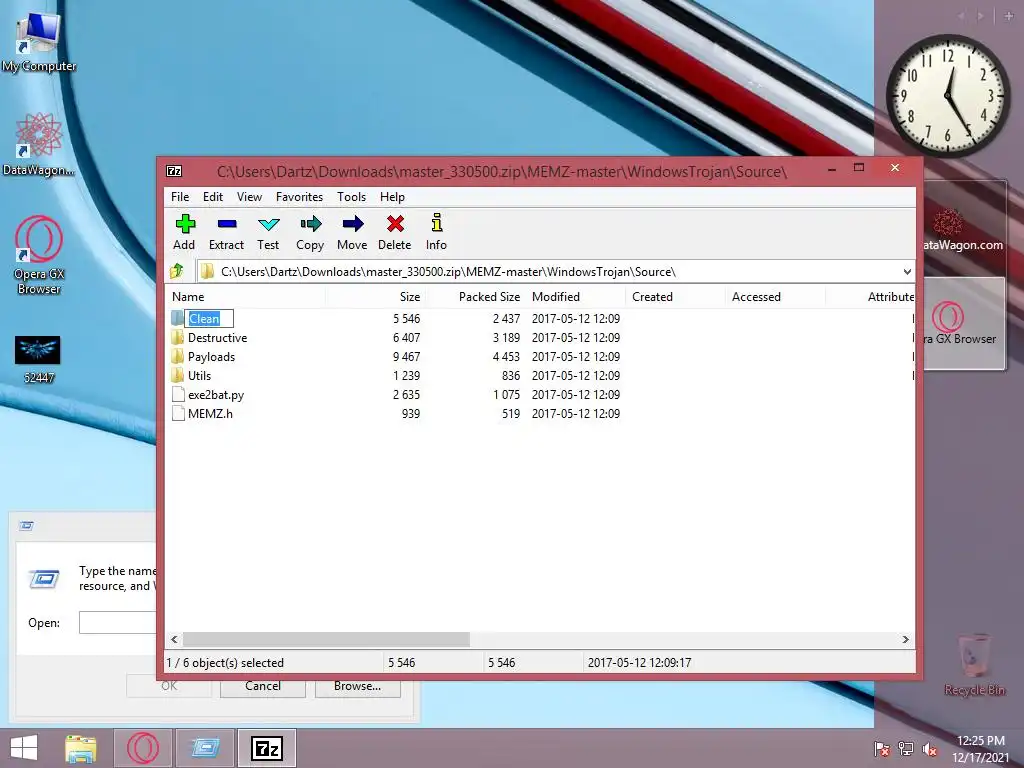The image size is (1024, 768).
Task: Open the Edit menu
Action: 213,197
